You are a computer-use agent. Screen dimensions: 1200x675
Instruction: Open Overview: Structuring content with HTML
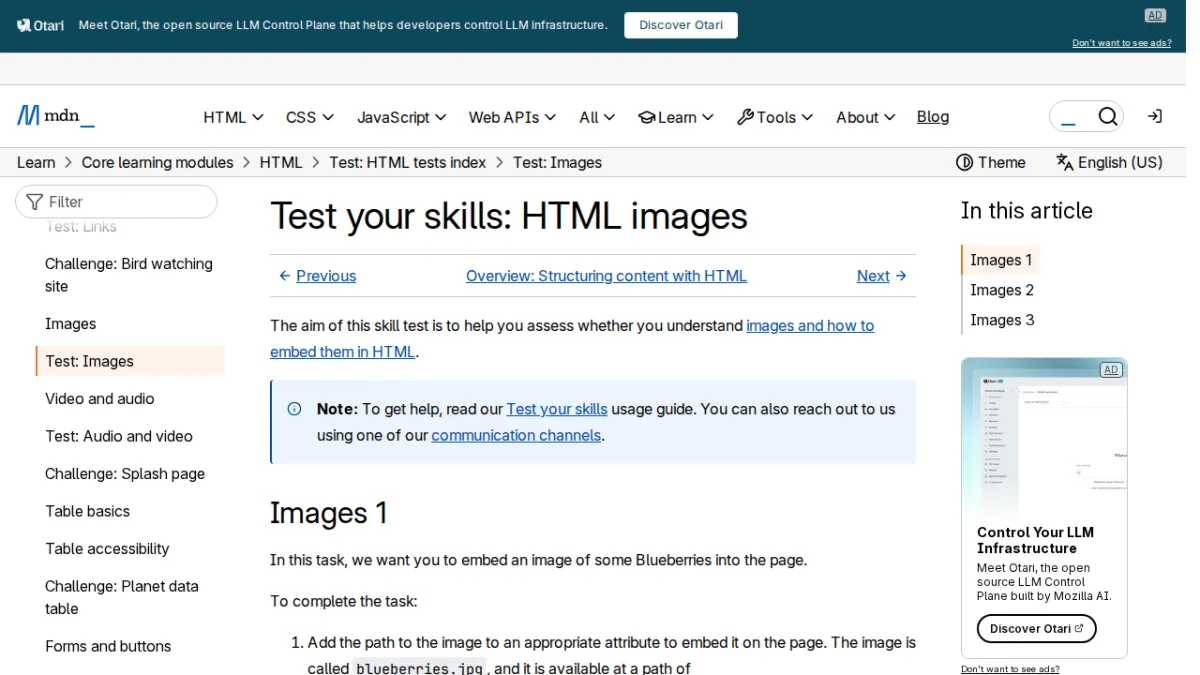(x=606, y=276)
